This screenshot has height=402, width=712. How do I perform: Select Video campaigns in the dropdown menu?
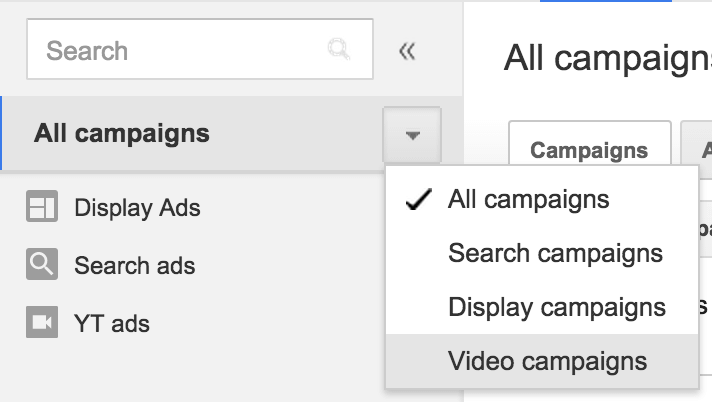547,361
